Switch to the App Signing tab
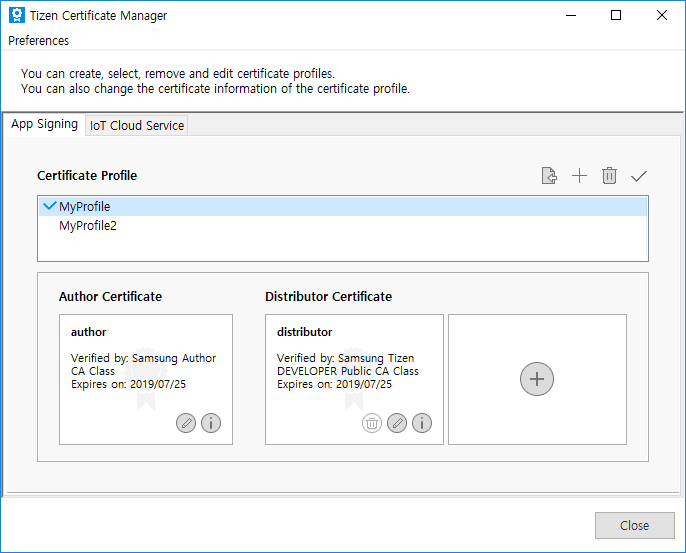Screen dimensions: 686x553 [44, 124]
